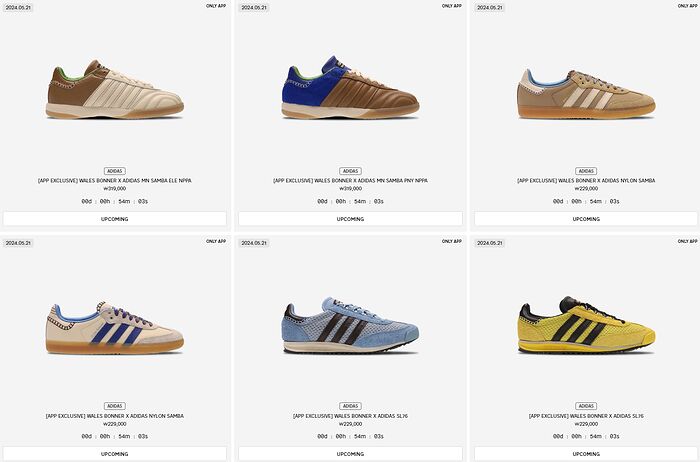Screen dimensions: 700x462
Task: Click the countdown timer under the tan Nylon Samba
Action: pos(586,201)
